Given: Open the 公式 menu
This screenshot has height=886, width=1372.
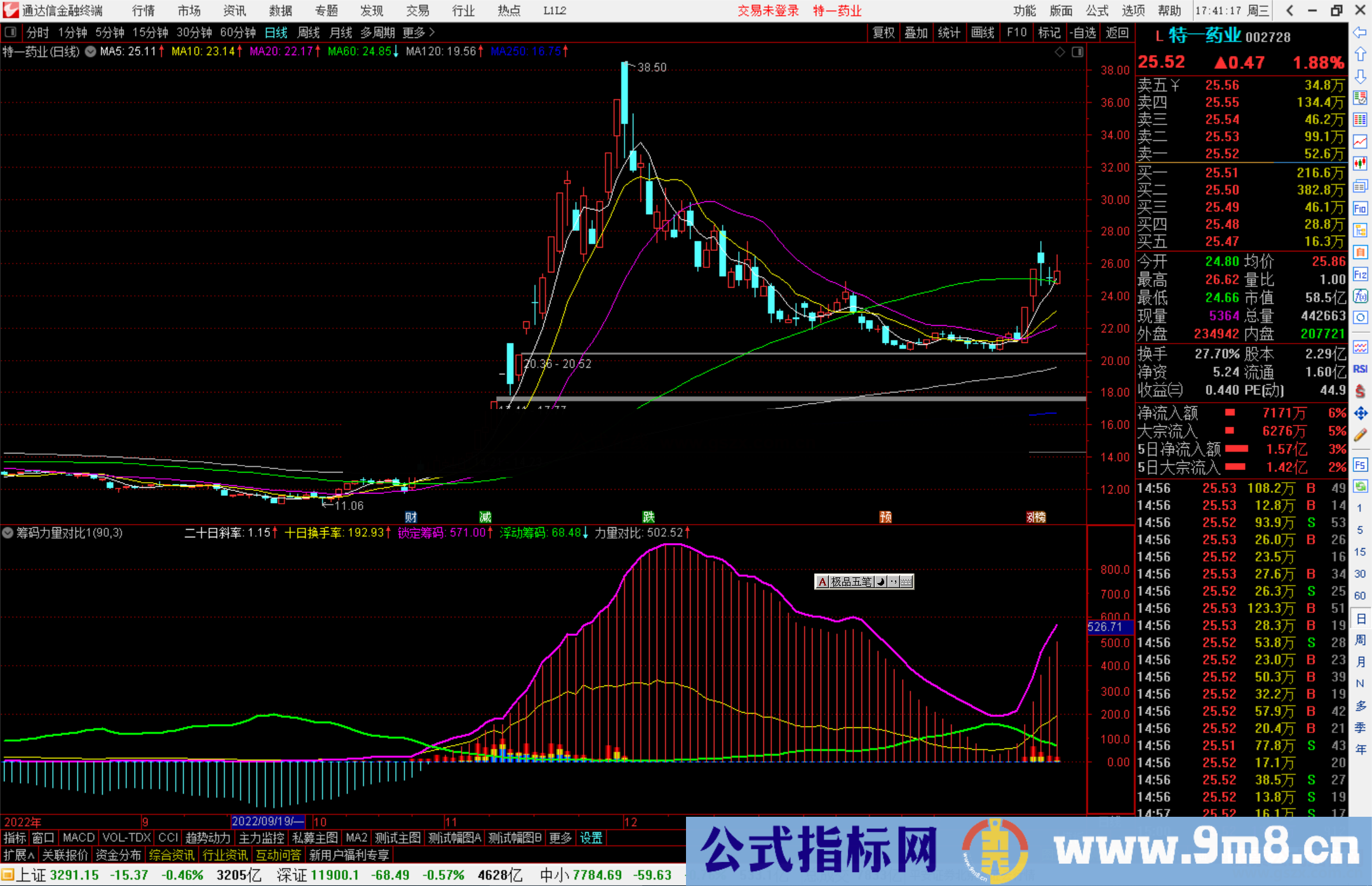Looking at the screenshot, I should click(x=1097, y=11).
